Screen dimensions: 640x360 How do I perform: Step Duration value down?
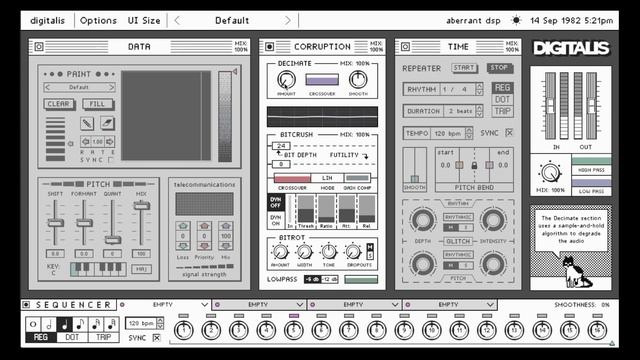pos(480,114)
